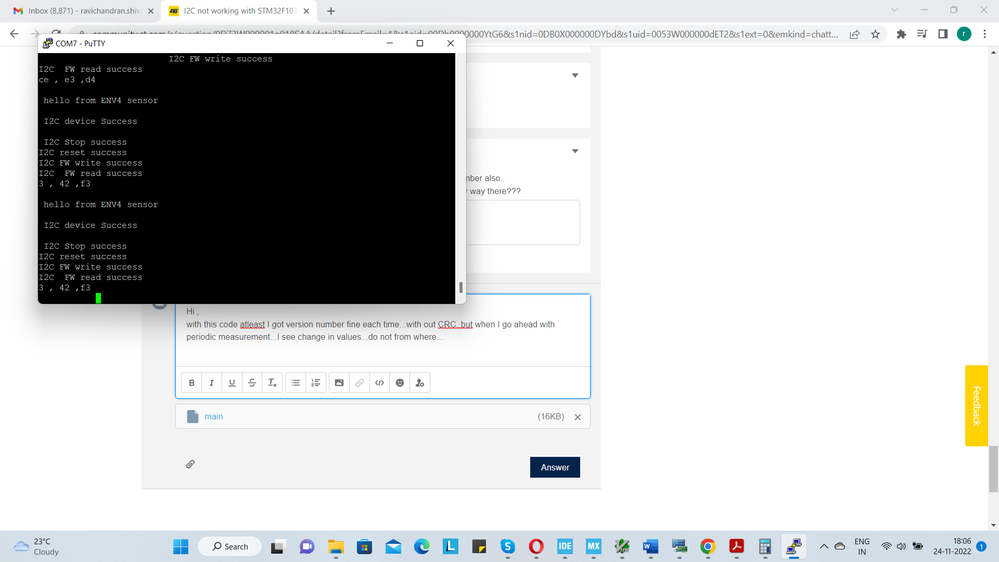Screen dimensions: 999x562
Task: Open the browser extensions puzzle icon
Action: (x=901, y=34)
